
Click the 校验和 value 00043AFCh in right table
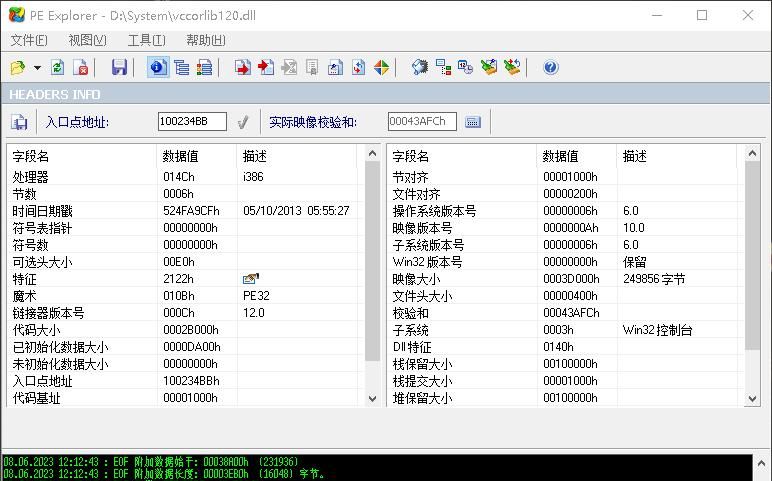(x=571, y=313)
